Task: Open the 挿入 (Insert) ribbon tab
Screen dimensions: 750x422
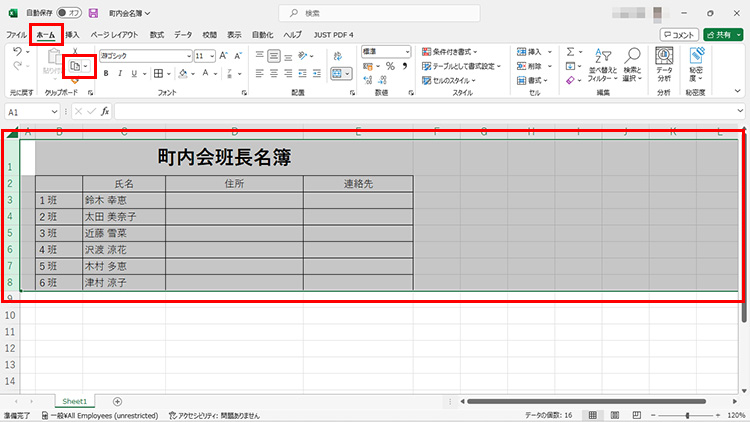Action: click(x=72, y=34)
